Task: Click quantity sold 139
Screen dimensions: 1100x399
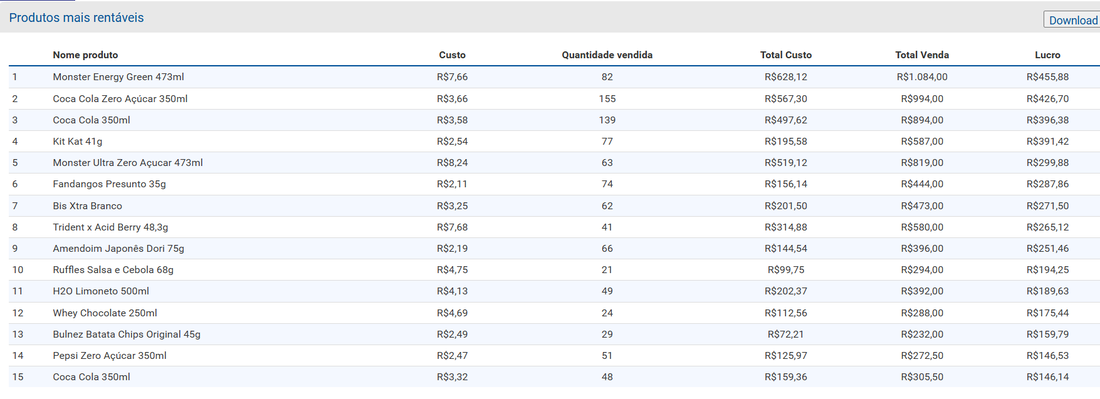Action: point(608,120)
